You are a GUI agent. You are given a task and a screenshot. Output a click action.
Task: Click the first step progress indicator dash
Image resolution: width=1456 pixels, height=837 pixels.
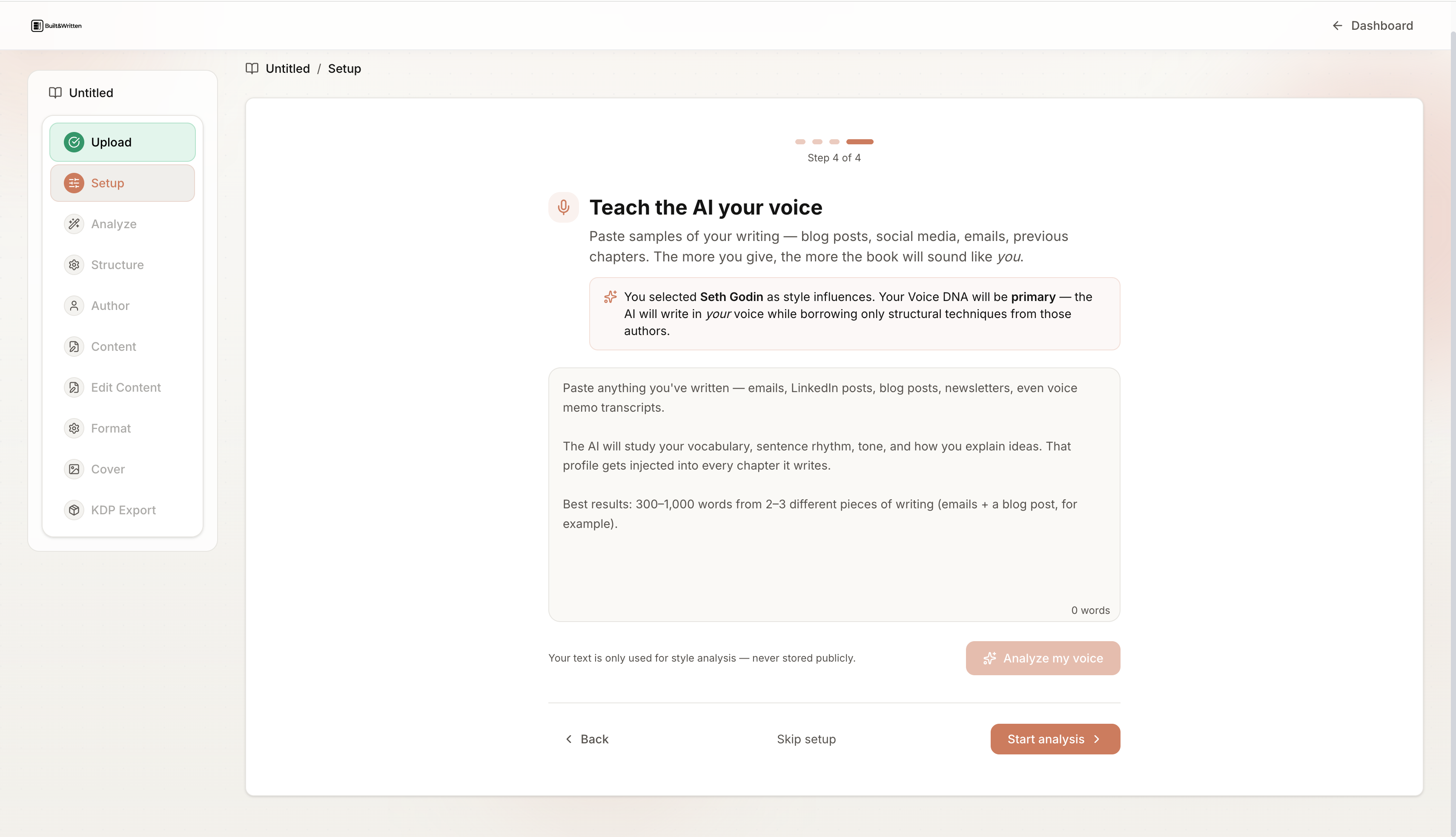coord(800,141)
